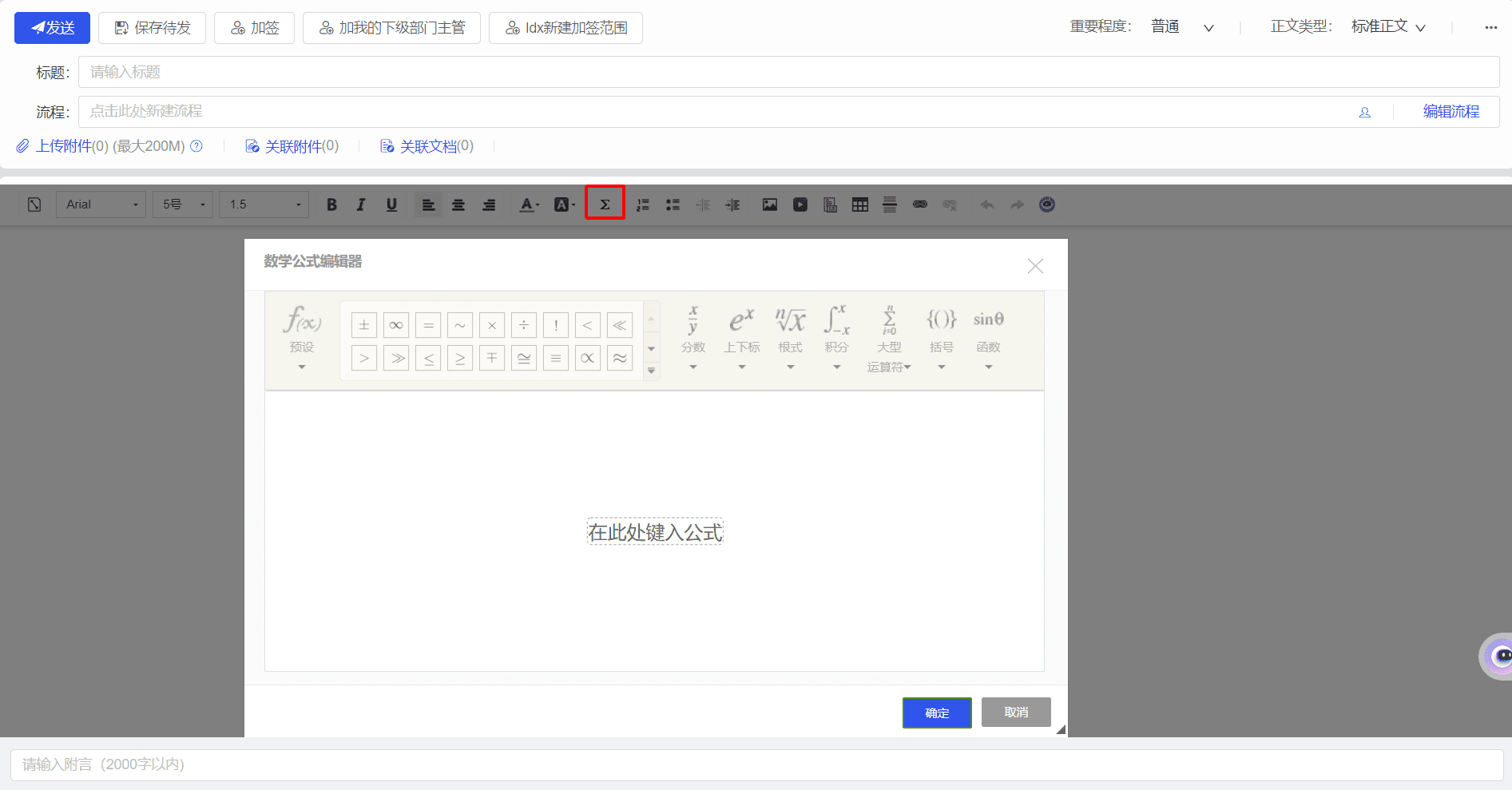Click the insert link icon

tap(920, 204)
